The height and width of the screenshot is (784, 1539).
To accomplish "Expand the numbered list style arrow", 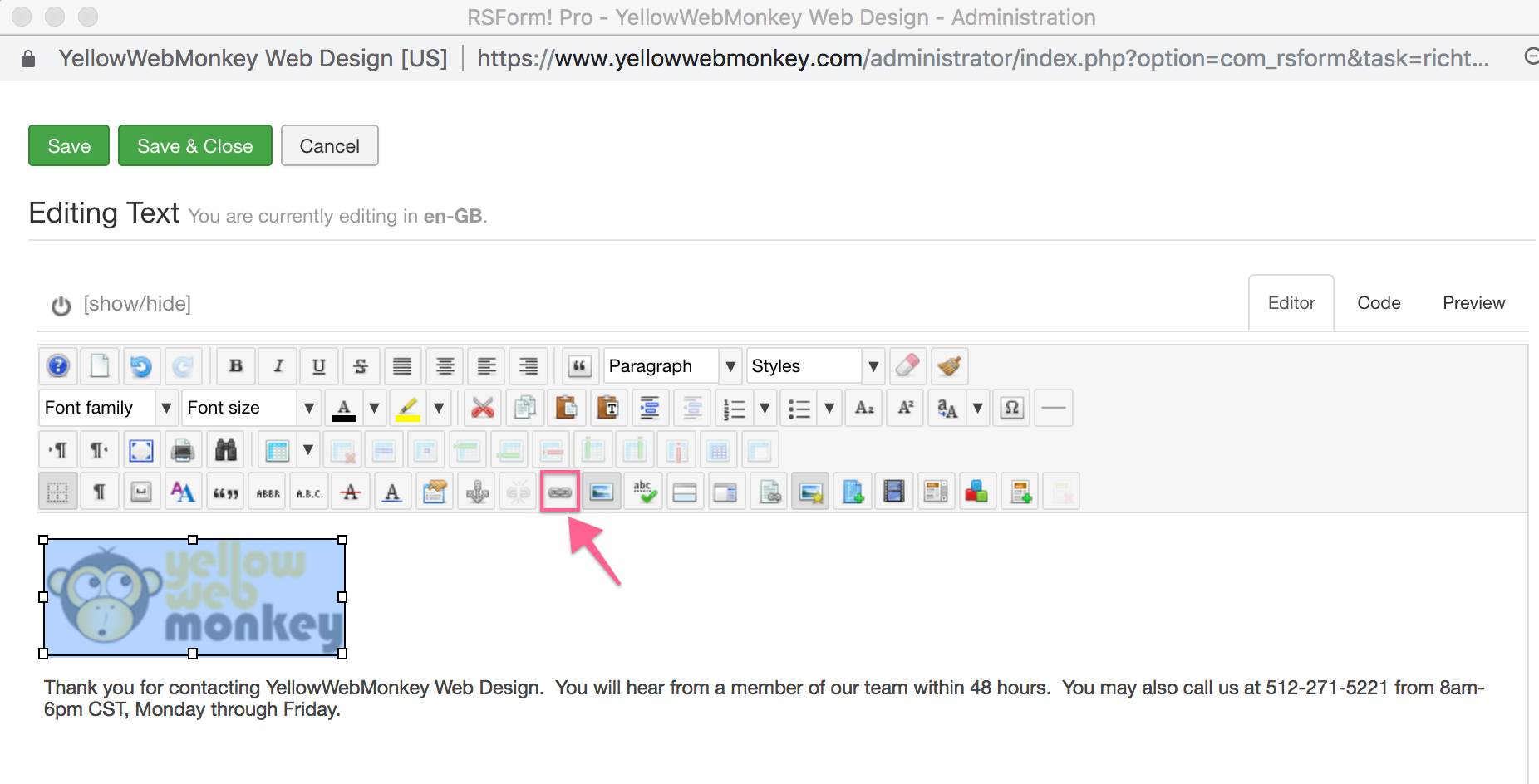I will click(765, 408).
